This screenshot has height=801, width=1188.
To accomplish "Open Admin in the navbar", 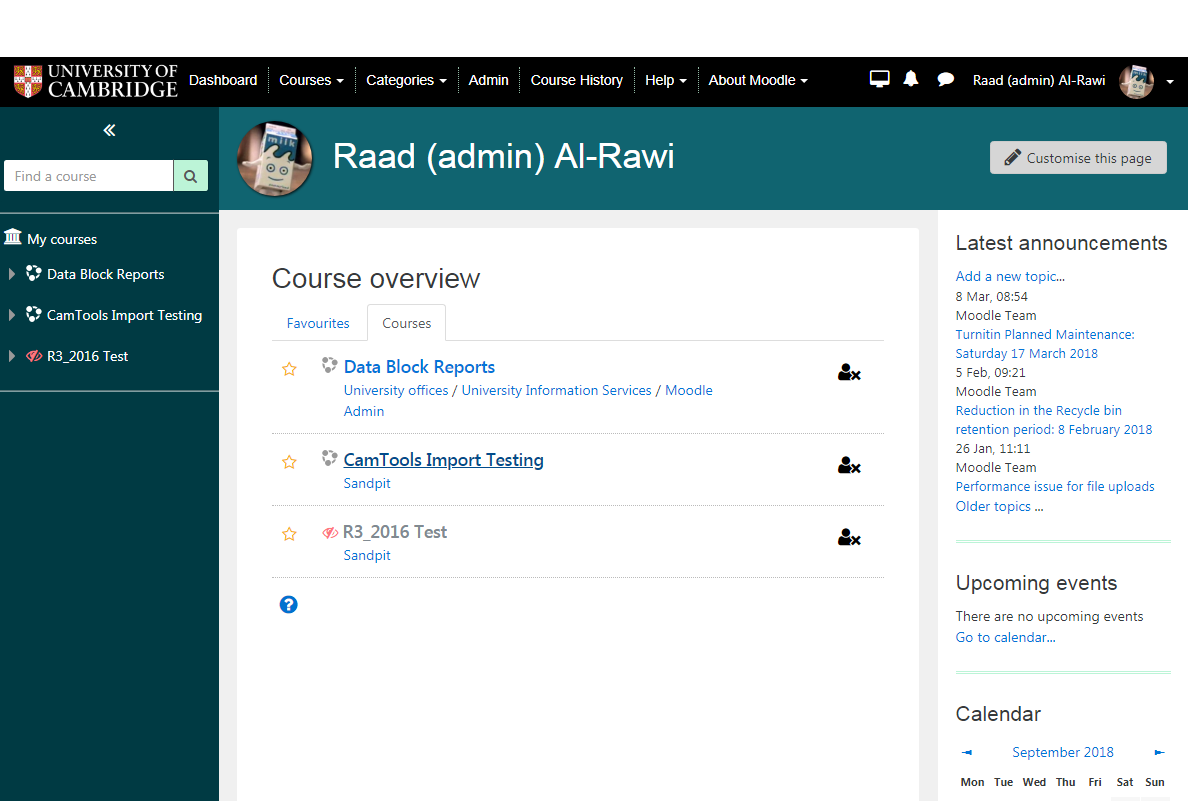I will tap(488, 80).
